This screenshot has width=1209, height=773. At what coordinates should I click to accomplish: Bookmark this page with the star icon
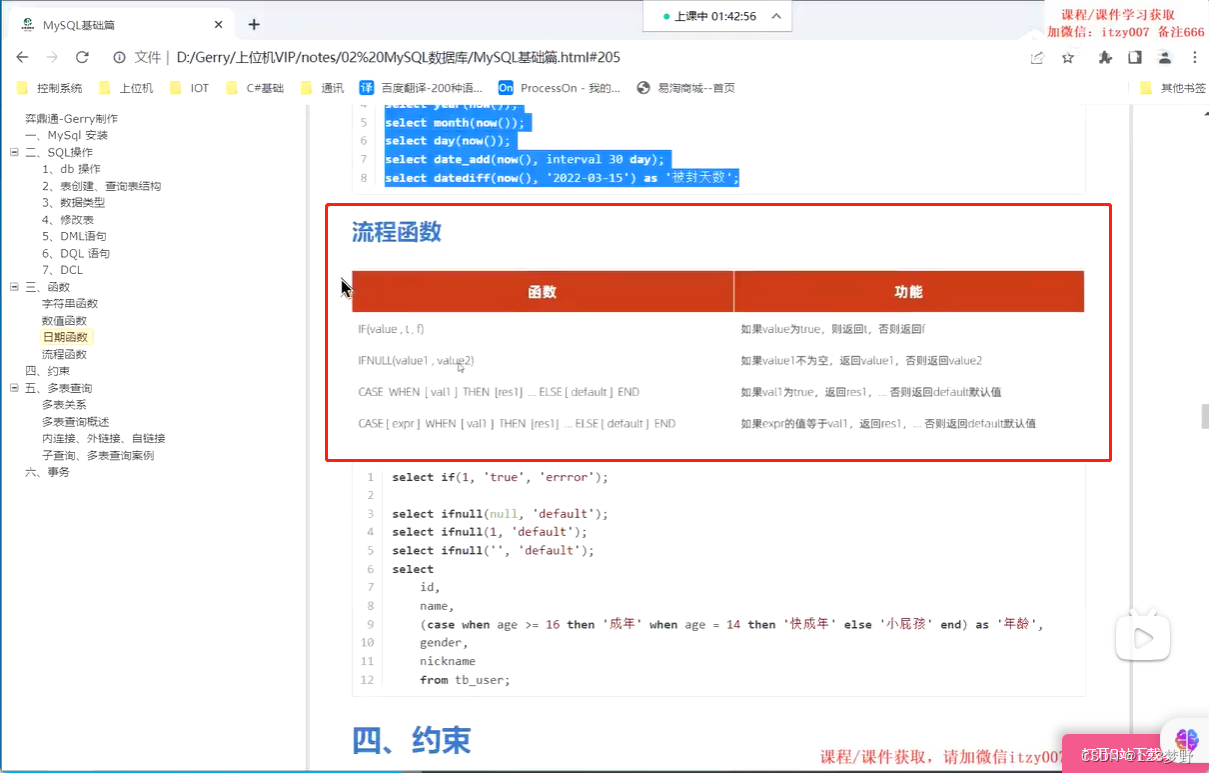point(1067,58)
